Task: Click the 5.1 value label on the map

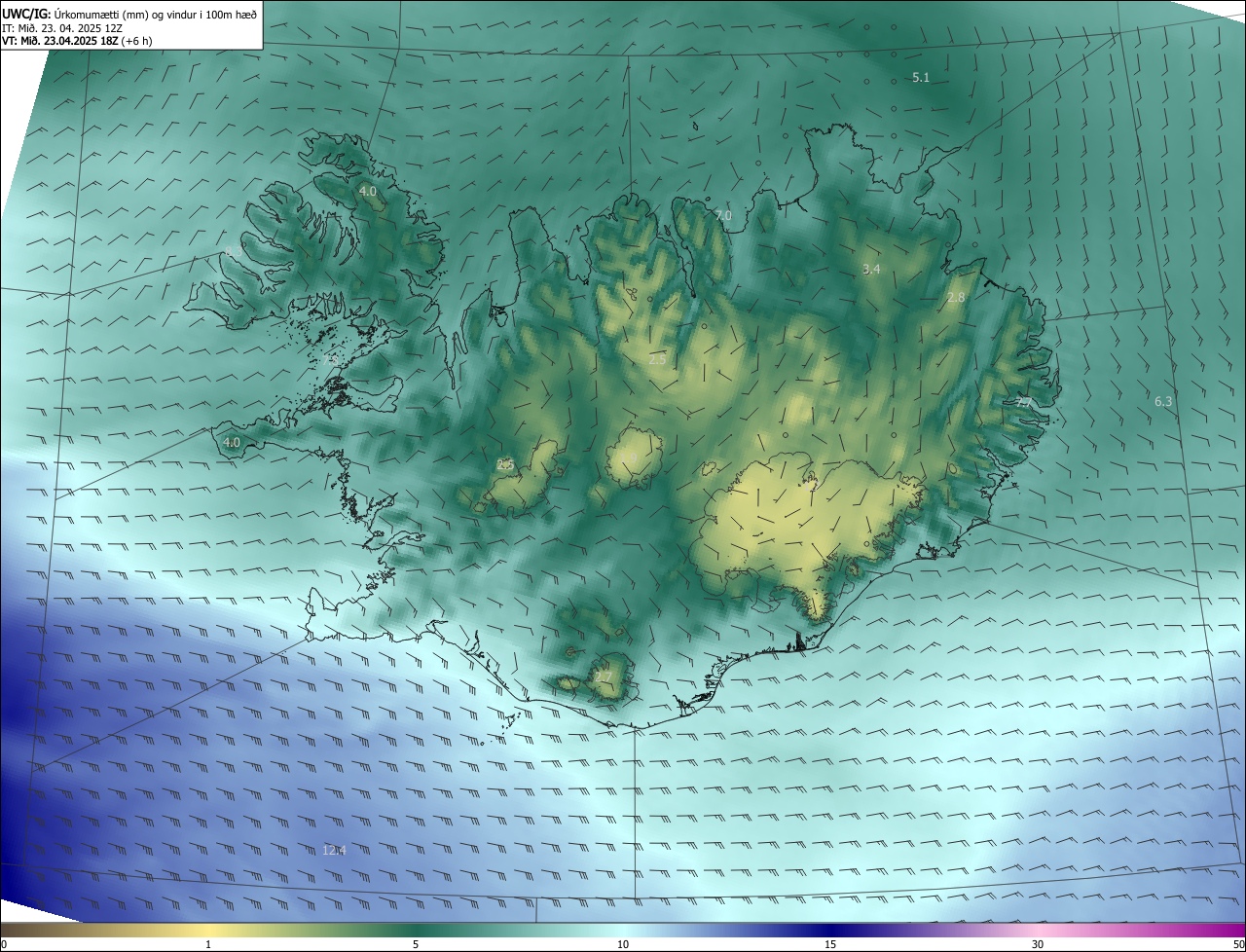Action: point(921,77)
